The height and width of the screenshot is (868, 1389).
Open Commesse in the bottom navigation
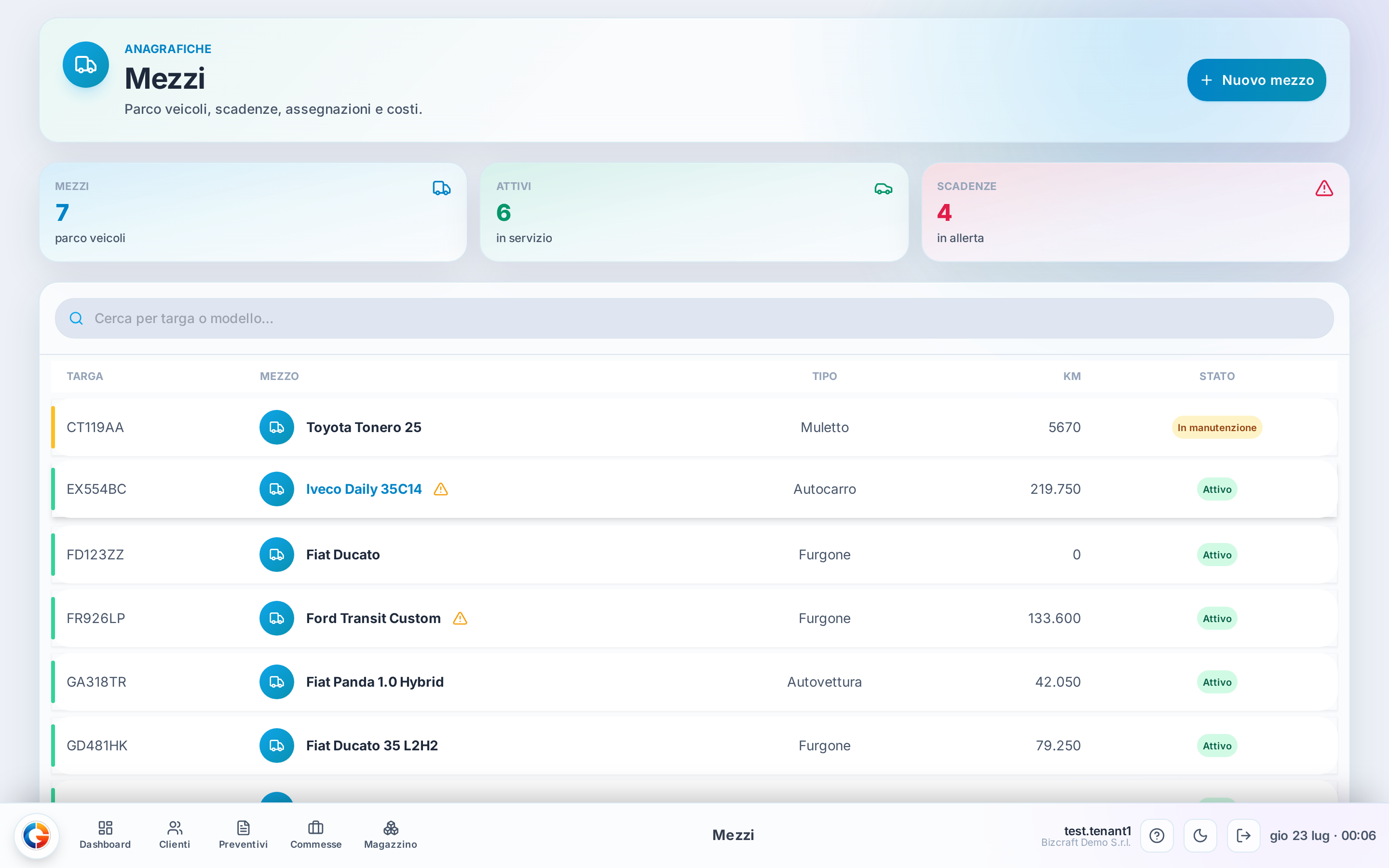point(316,835)
